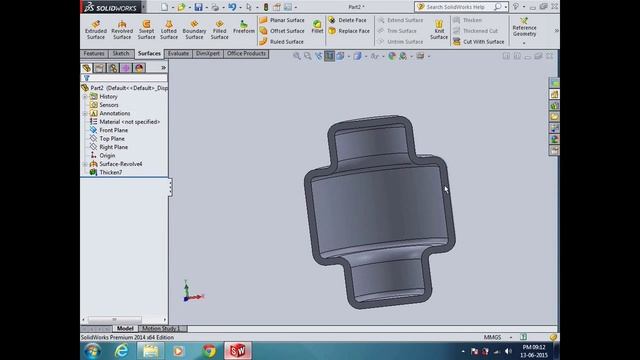
Task: Open the DimXpertManager tab
Action: [126, 68]
